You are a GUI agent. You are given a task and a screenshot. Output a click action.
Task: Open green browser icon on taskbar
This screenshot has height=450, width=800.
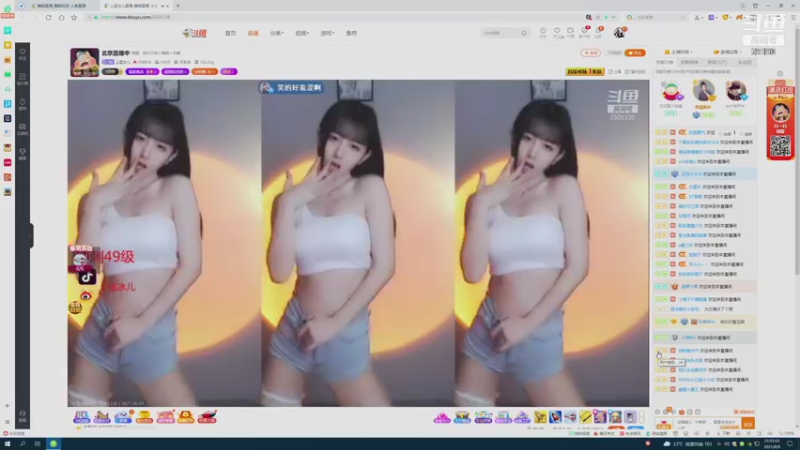[53, 444]
